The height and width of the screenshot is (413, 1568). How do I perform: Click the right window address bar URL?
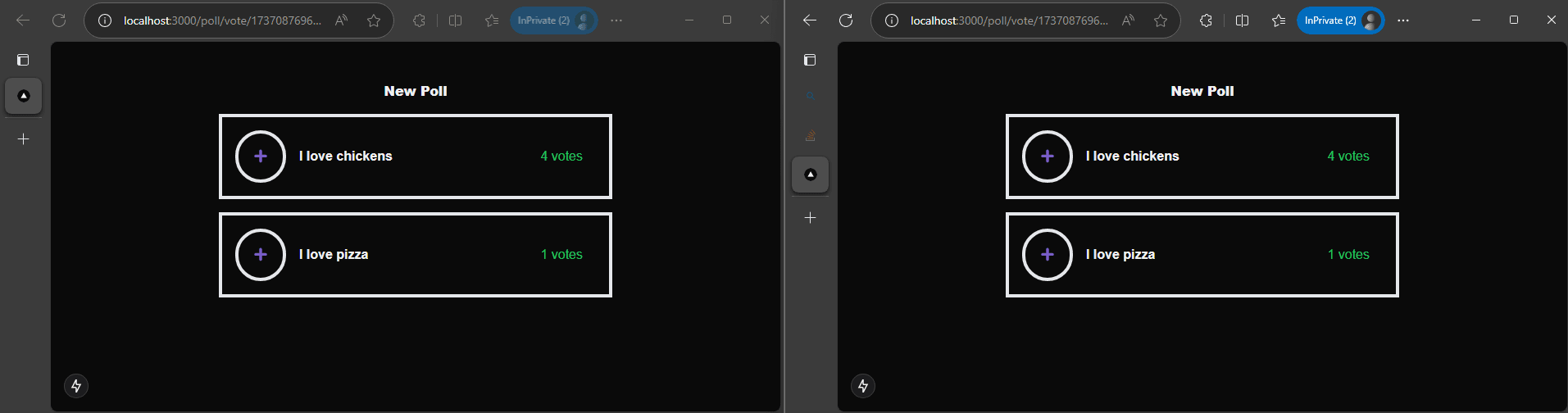click(x=1009, y=20)
